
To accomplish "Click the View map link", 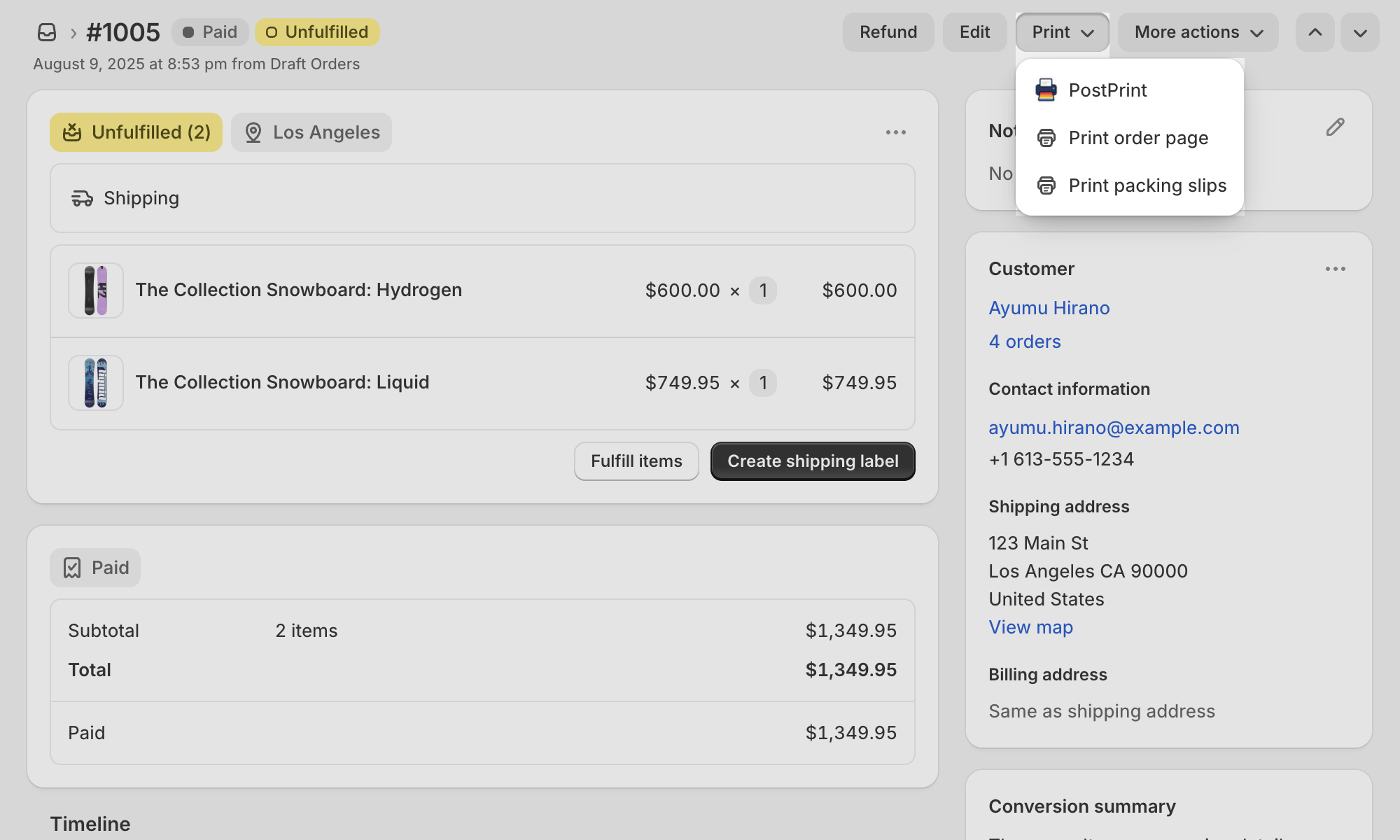I will point(1030,626).
